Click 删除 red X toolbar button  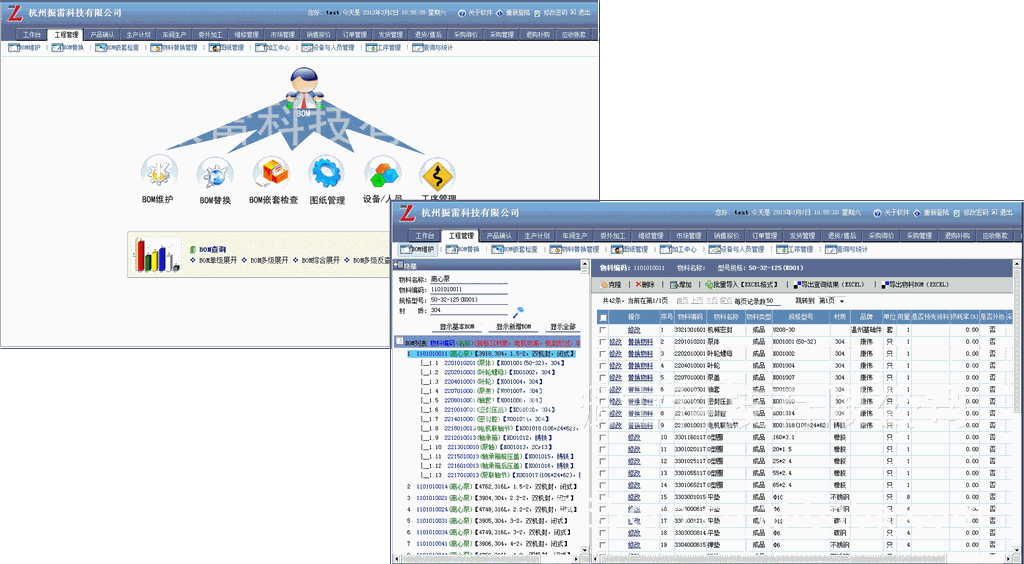coord(645,285)
